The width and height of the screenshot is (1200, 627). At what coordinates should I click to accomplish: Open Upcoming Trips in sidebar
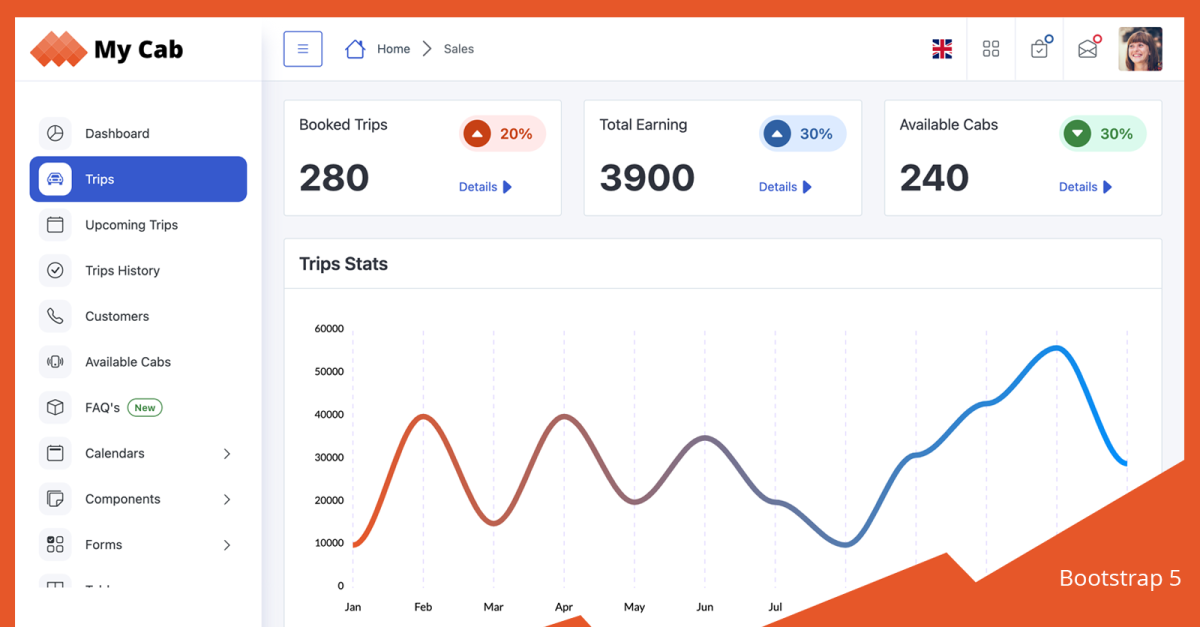tap(131, 225)
